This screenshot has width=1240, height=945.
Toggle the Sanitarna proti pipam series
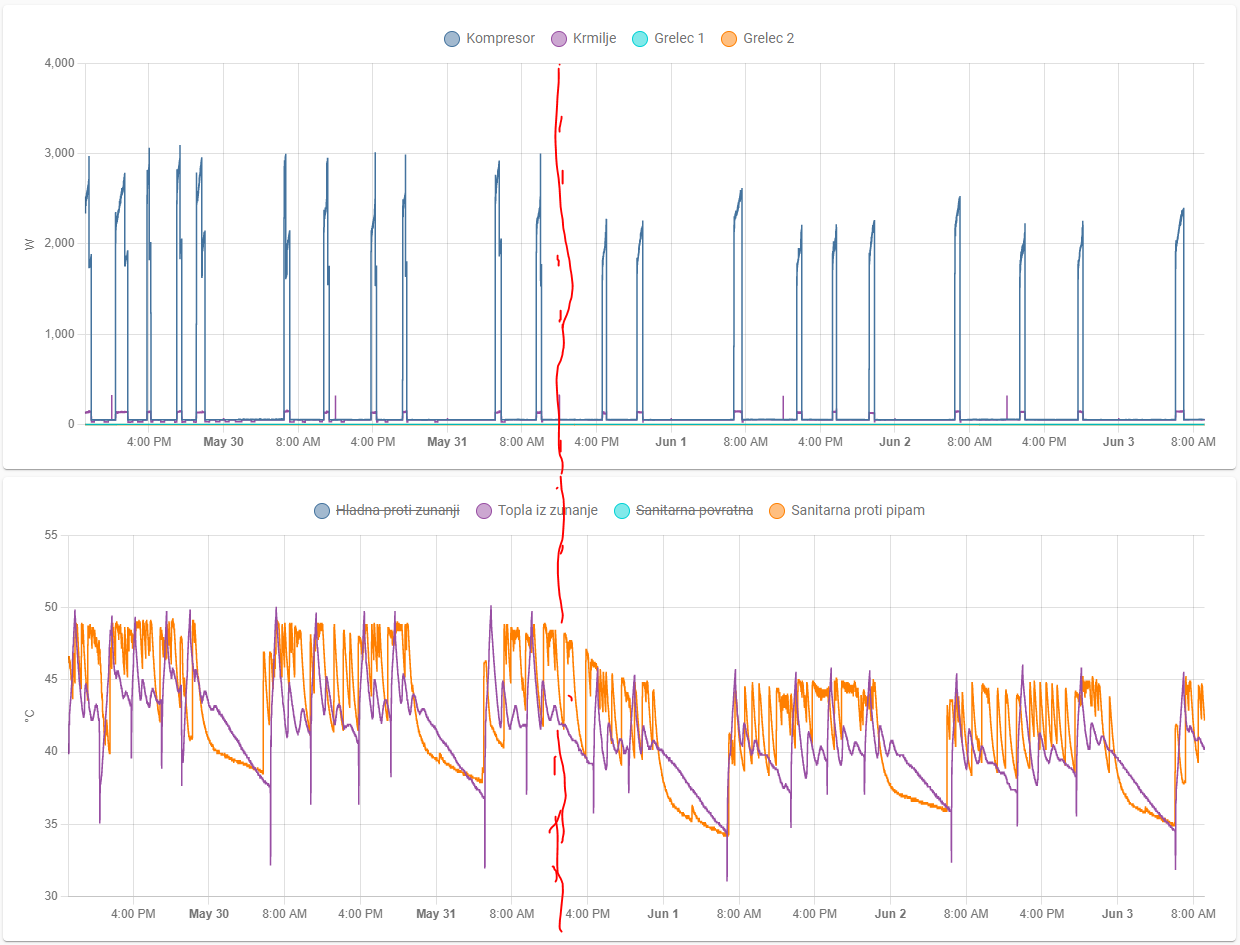coord(858,511)
